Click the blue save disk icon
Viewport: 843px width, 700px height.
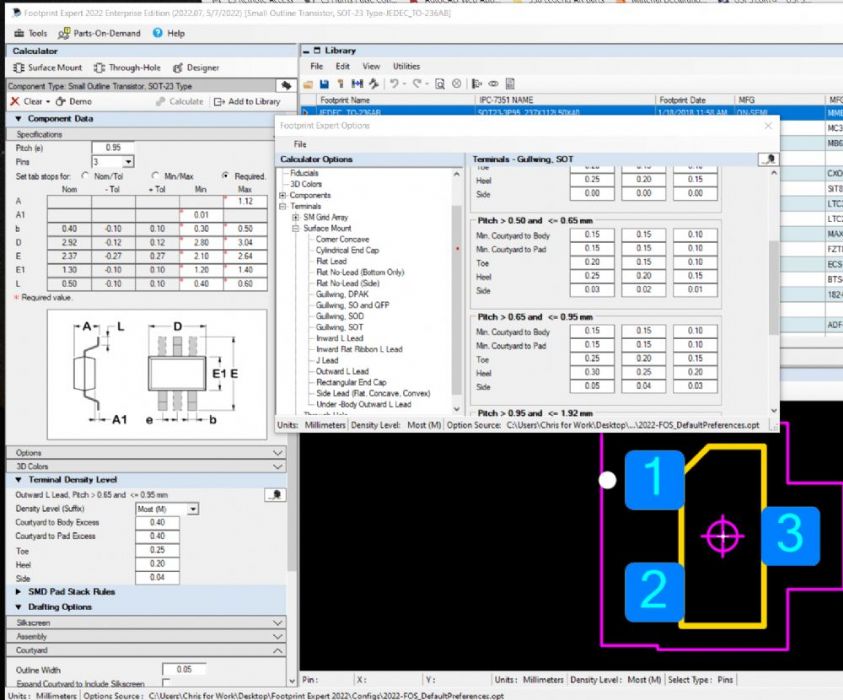pyautogui.click(x=324, y=84)
